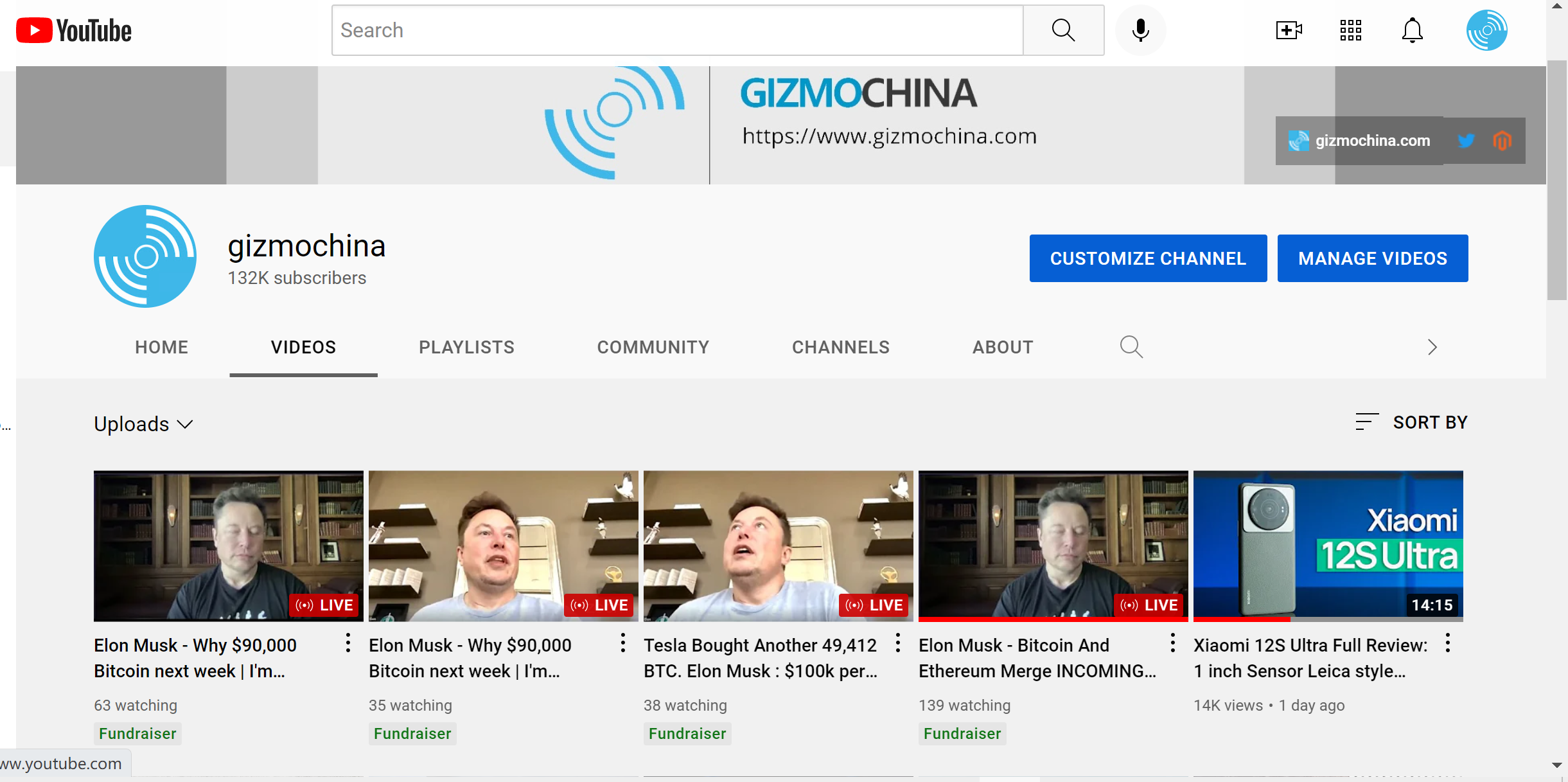
Task: Click inside the Search input field
Action: click(677, 30)
